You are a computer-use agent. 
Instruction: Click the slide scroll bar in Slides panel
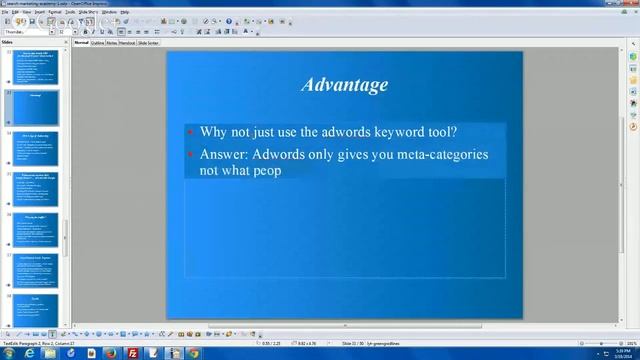65,239
